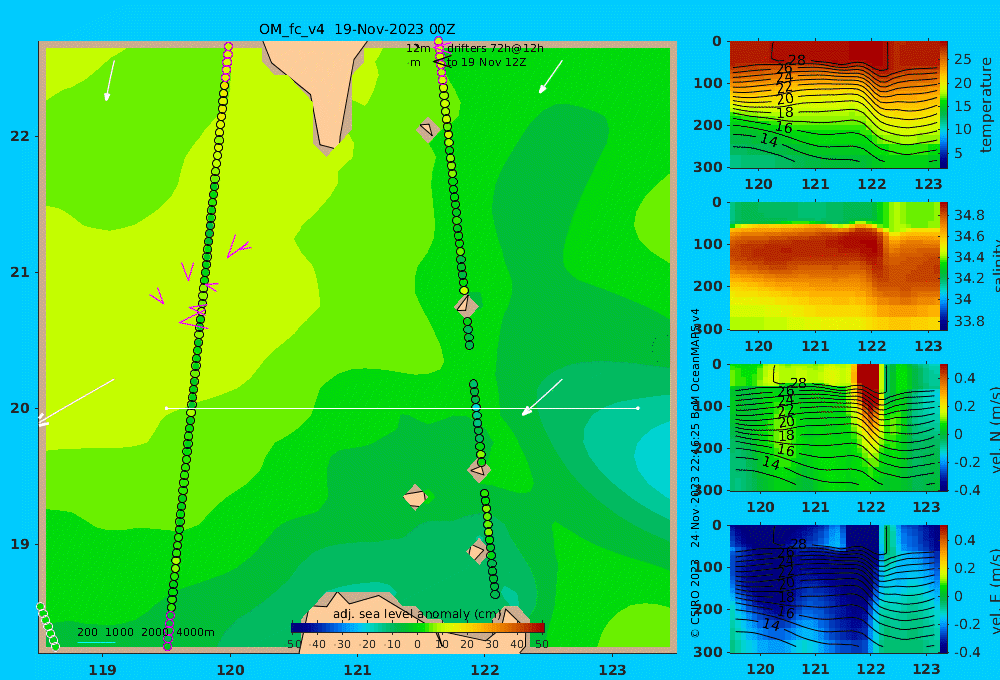Viewport: 1000px width, 680px height.
Task: Click the 0.4 tick on vel. N colorbar
Action: [965, 378]
